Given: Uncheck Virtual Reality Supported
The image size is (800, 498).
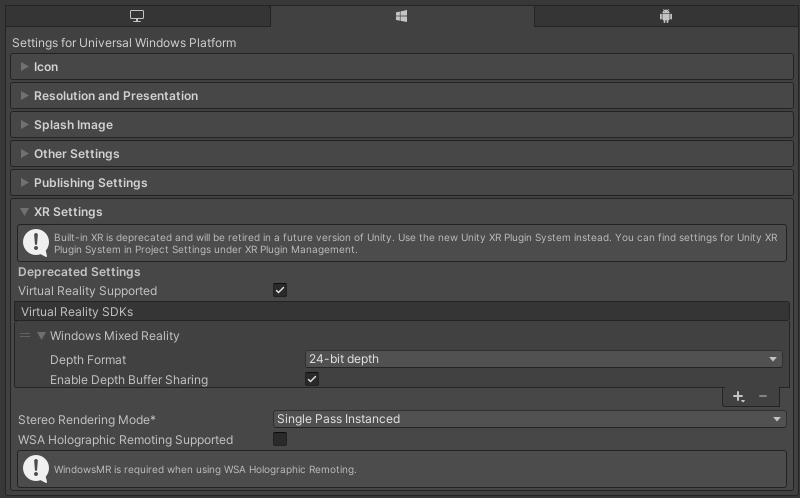Looking at the screenshot, I should click(280, 290).
